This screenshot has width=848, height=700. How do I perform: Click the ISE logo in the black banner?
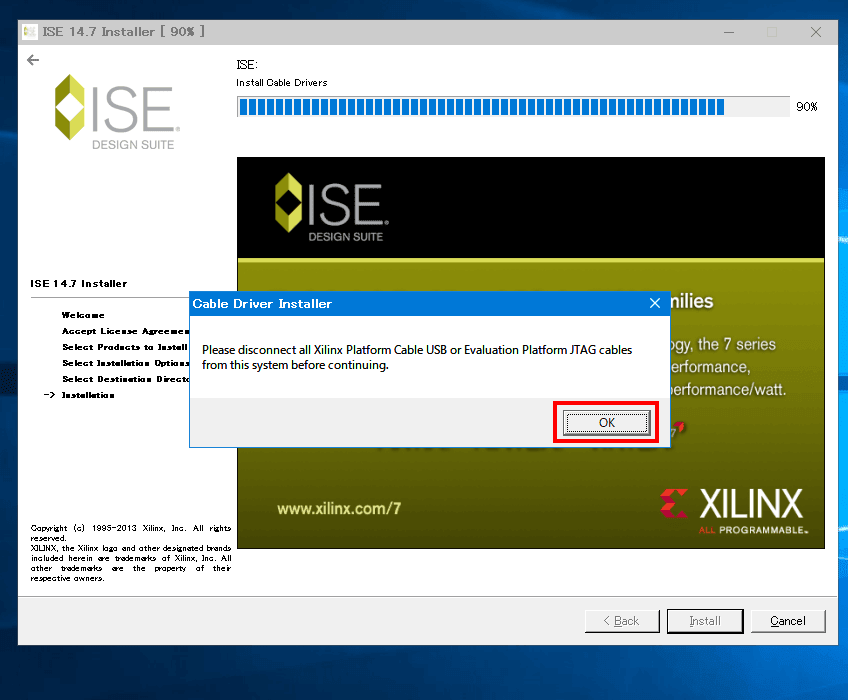(332, 207)
